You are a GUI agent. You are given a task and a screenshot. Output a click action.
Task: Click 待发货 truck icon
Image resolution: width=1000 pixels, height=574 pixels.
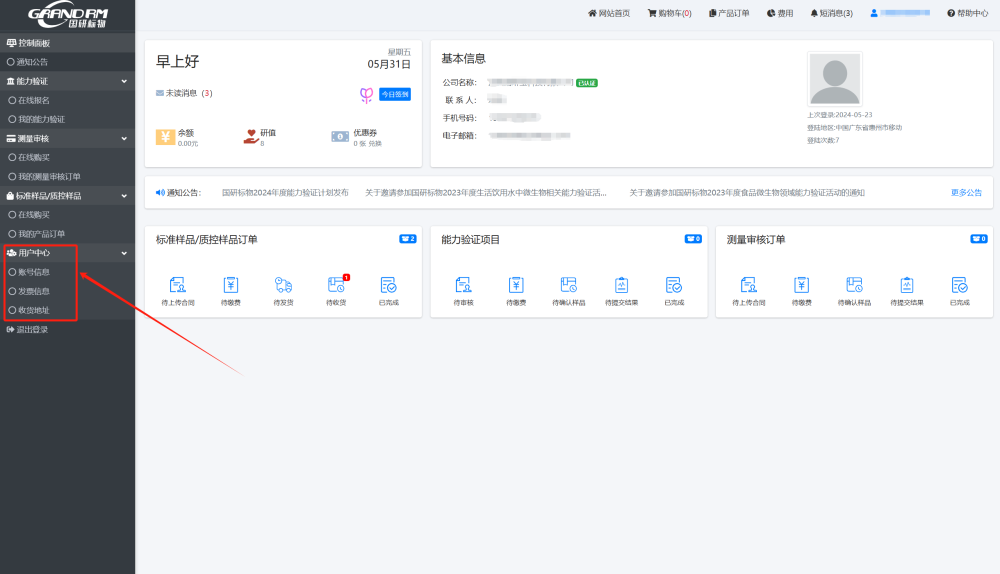(x=283, y=285)
